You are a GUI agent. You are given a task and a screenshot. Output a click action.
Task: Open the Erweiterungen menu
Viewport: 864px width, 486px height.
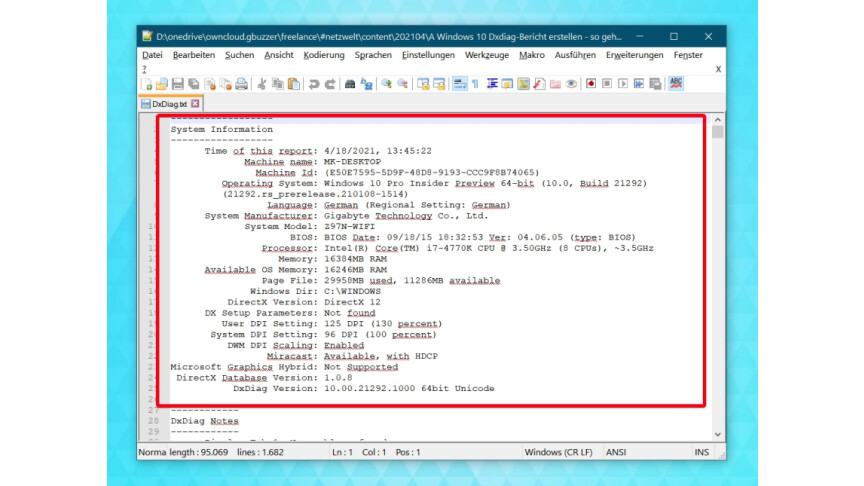coord(635,55)
